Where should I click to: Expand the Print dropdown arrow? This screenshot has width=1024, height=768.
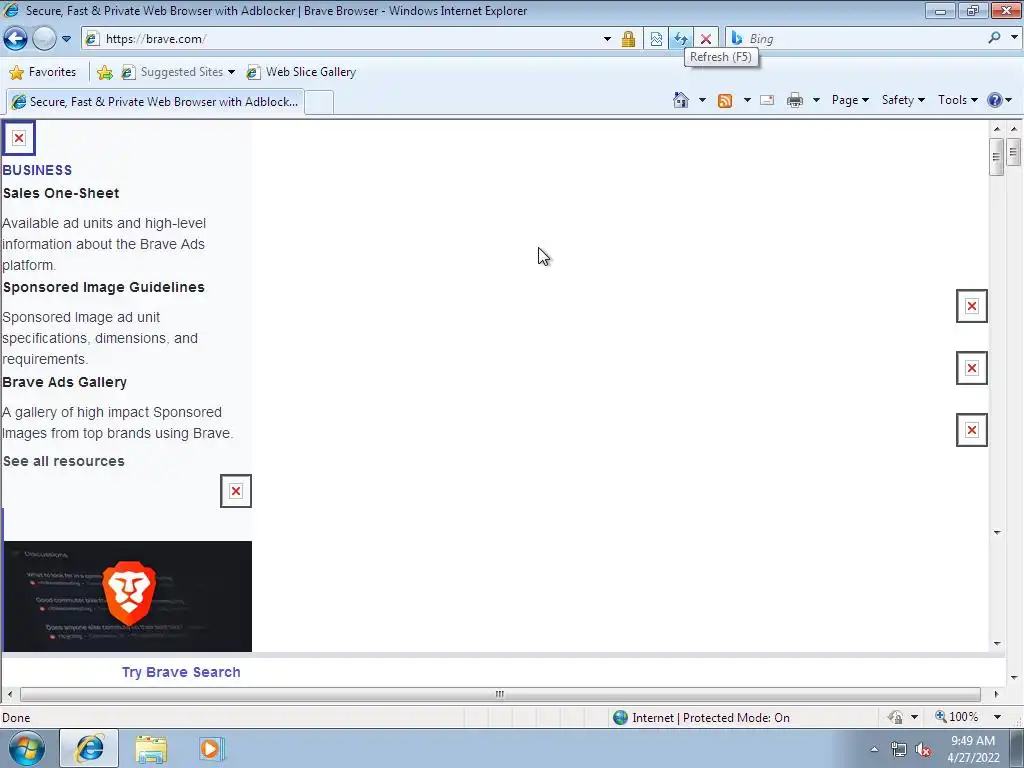816,100
